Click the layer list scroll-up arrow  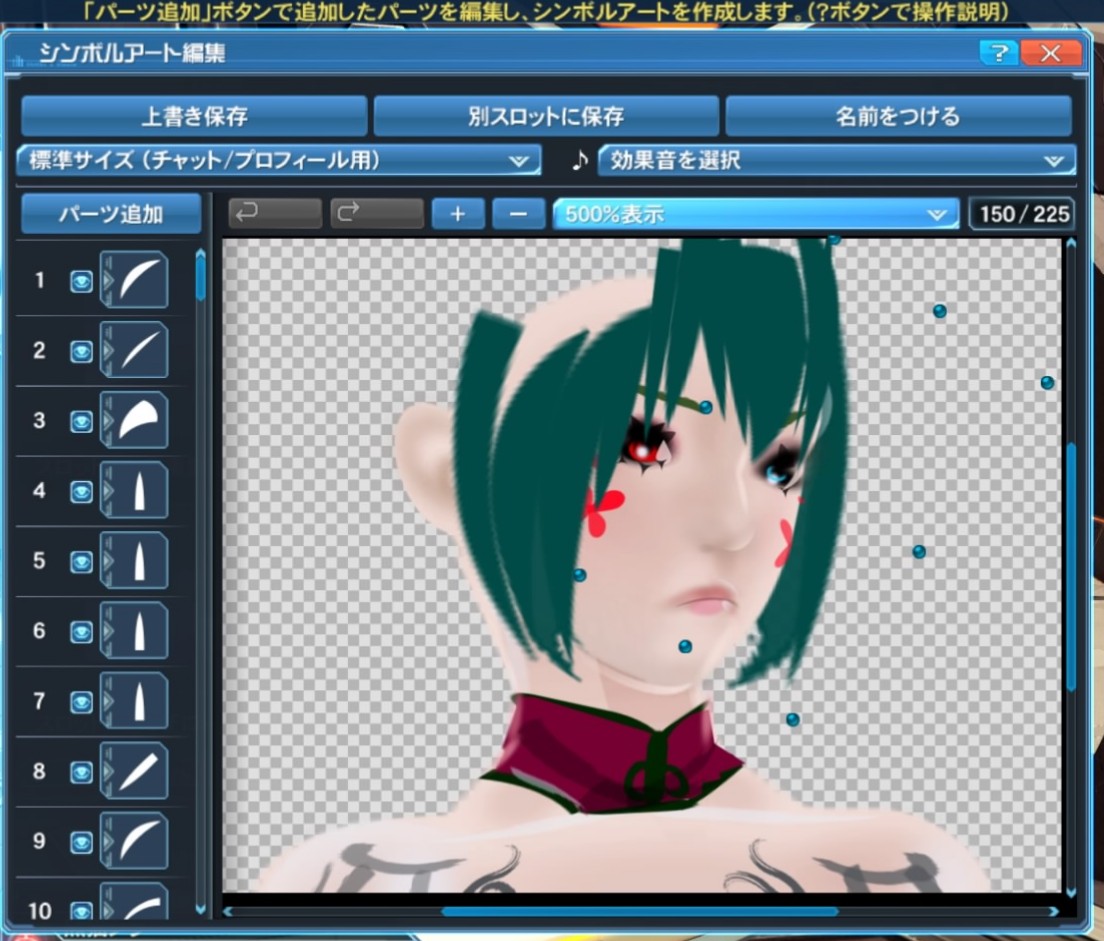[x=201, y=252]
